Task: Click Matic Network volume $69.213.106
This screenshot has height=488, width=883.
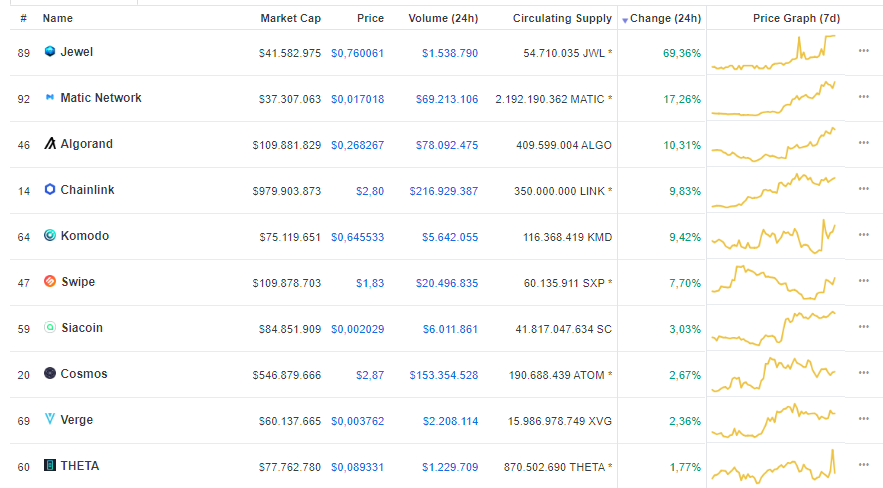Action: pos(447,100)
